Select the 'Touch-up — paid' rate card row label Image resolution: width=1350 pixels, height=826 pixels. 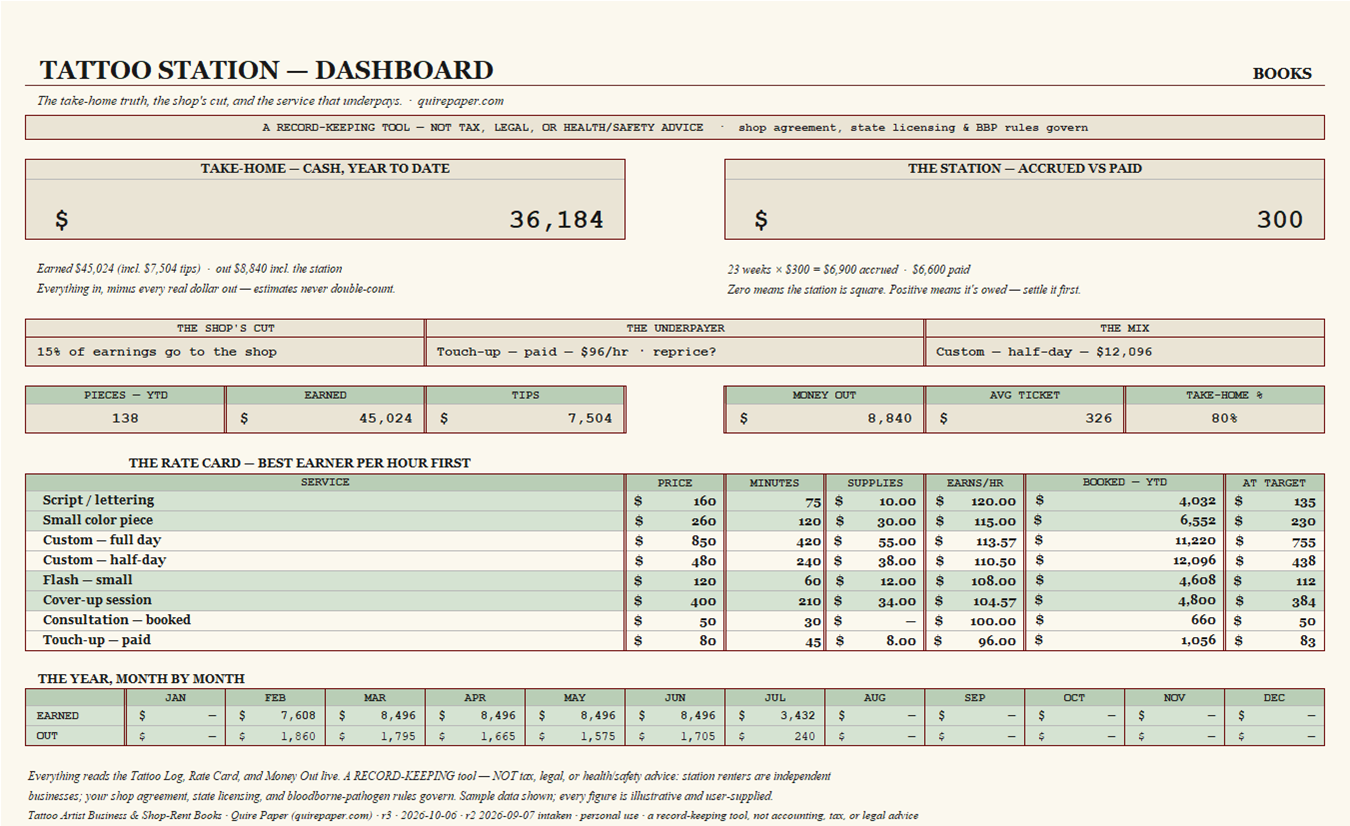[x=97, y=641]
